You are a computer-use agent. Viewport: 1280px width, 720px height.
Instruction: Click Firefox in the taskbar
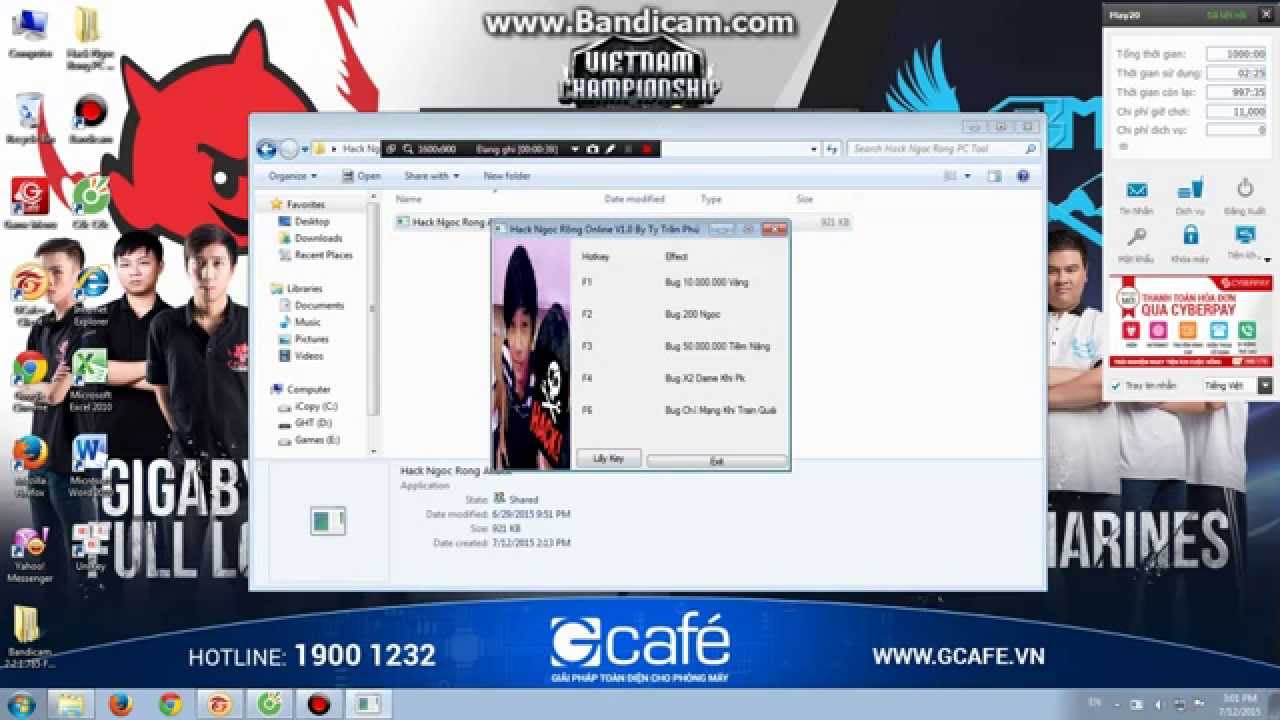point(120,704)
